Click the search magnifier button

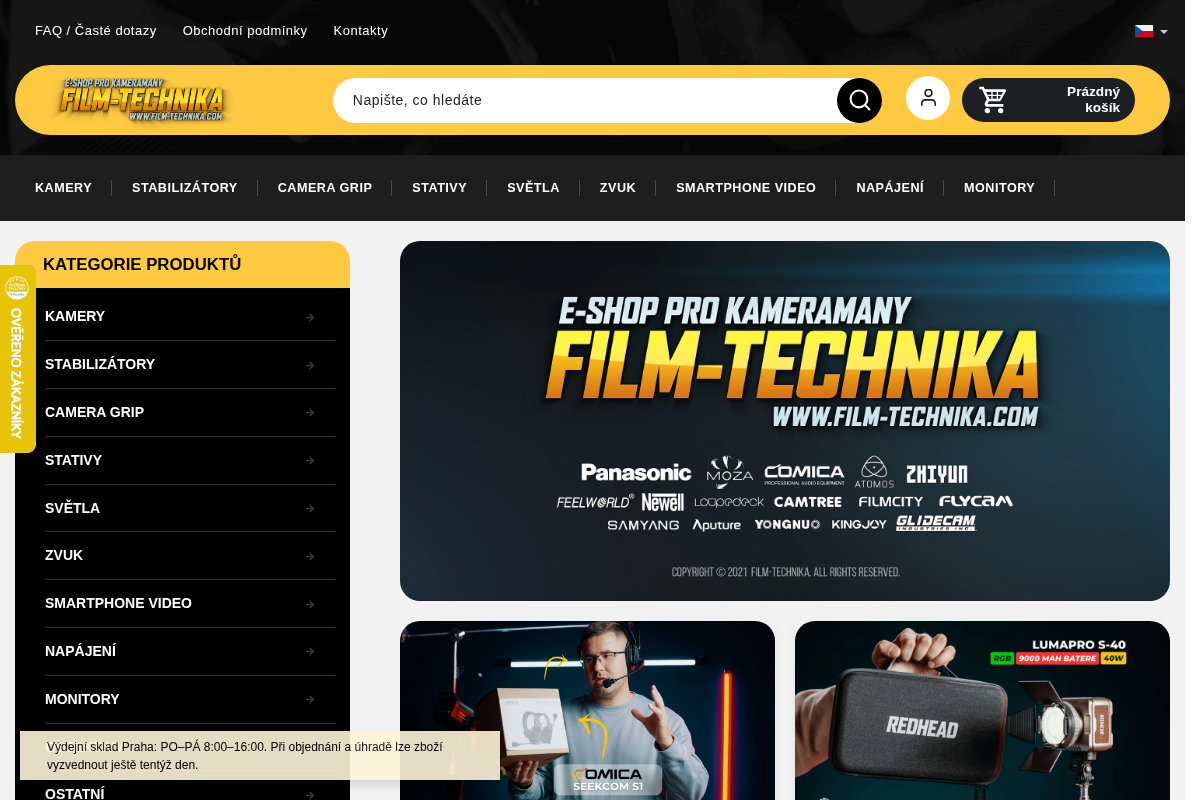click(x=859, y=100)
